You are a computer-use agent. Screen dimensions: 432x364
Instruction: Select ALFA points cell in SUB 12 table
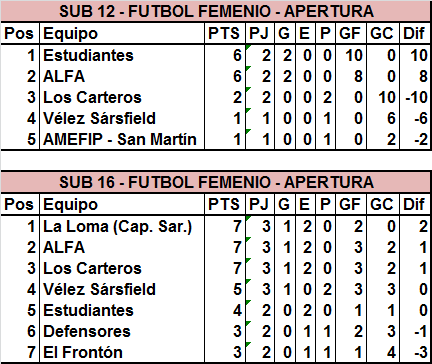225,76
